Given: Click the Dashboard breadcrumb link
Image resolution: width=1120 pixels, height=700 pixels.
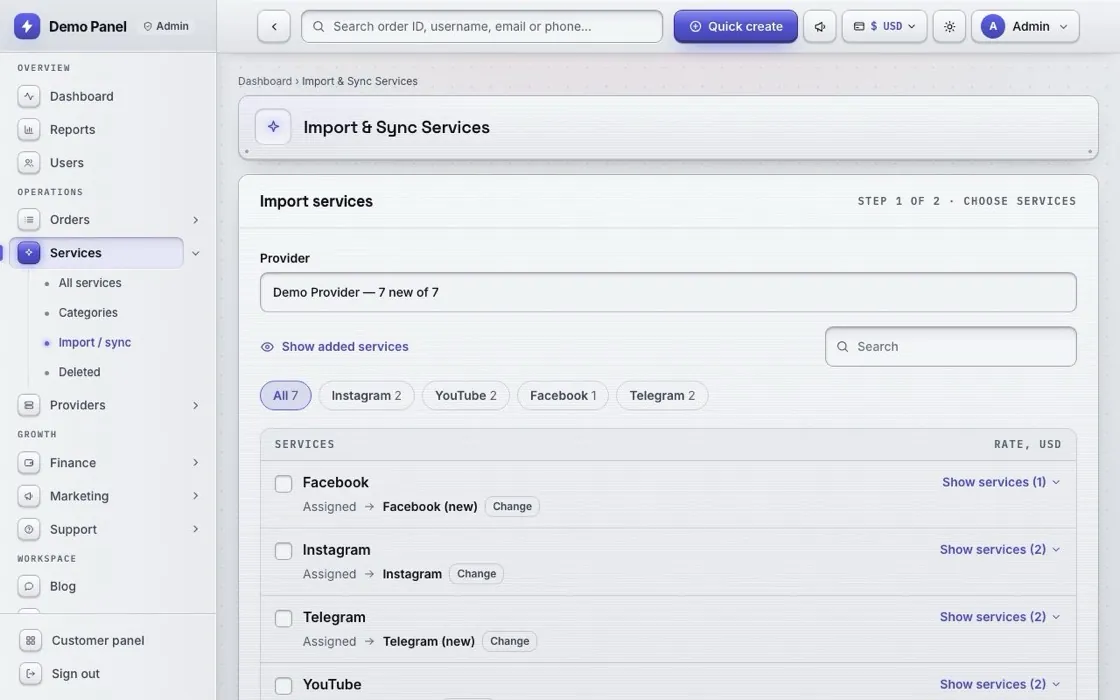Looking at the screenshot, I should point(265,81).
